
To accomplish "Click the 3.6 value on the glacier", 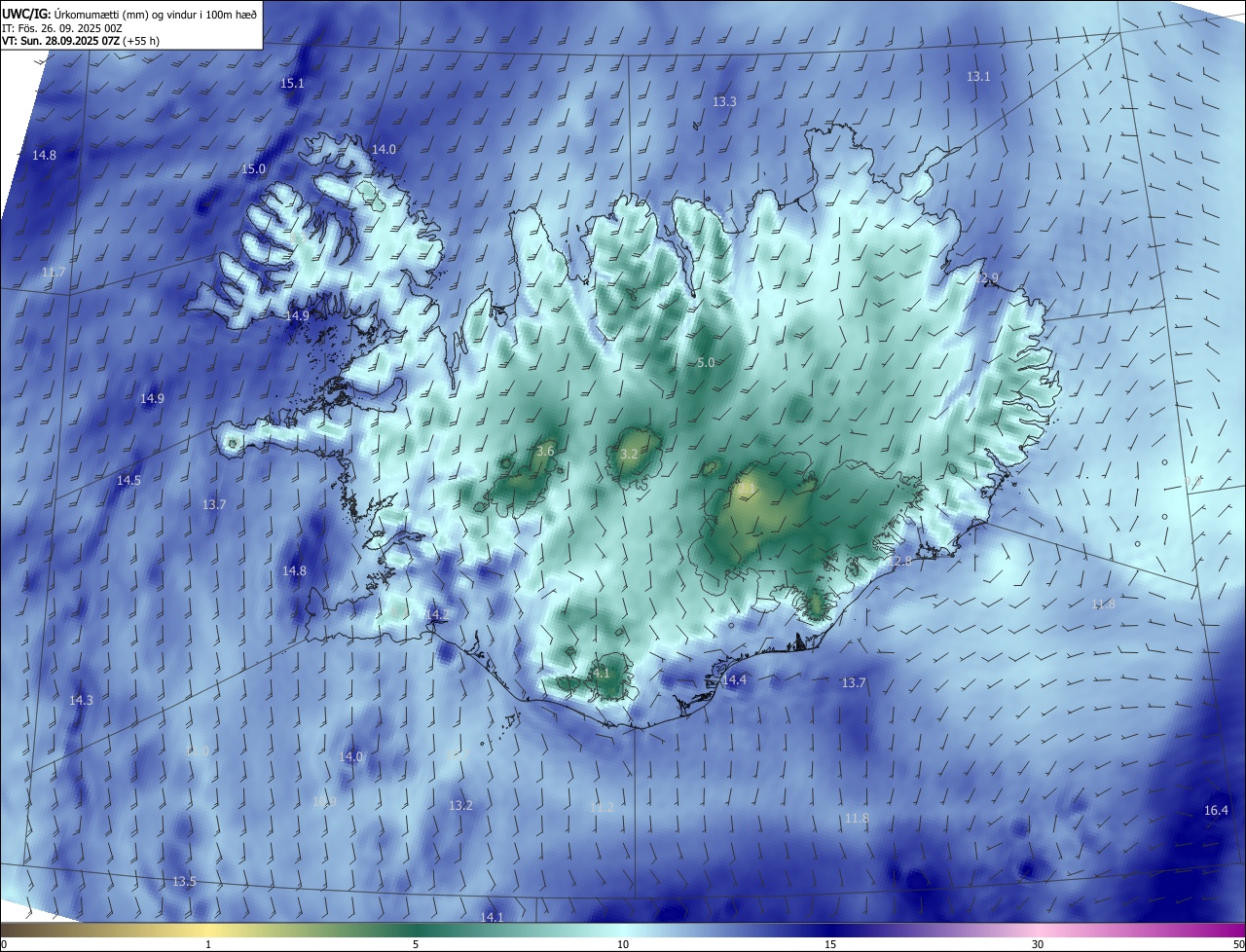I will 545,452.
